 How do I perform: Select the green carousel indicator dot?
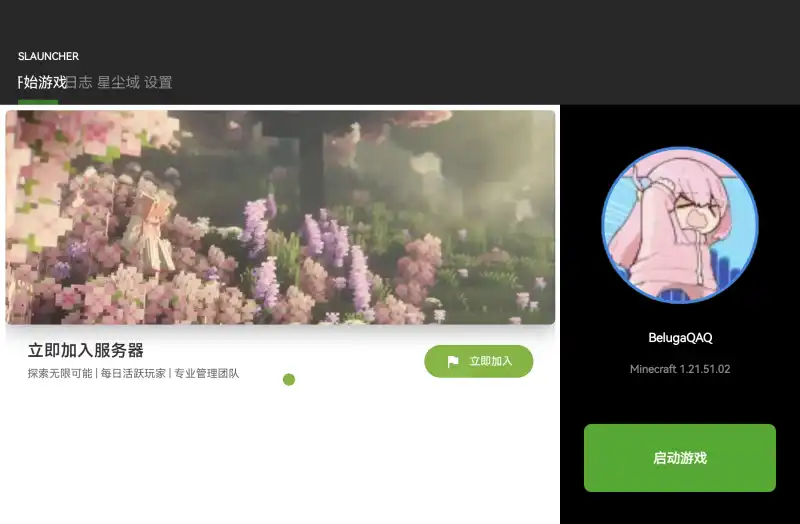289,380
